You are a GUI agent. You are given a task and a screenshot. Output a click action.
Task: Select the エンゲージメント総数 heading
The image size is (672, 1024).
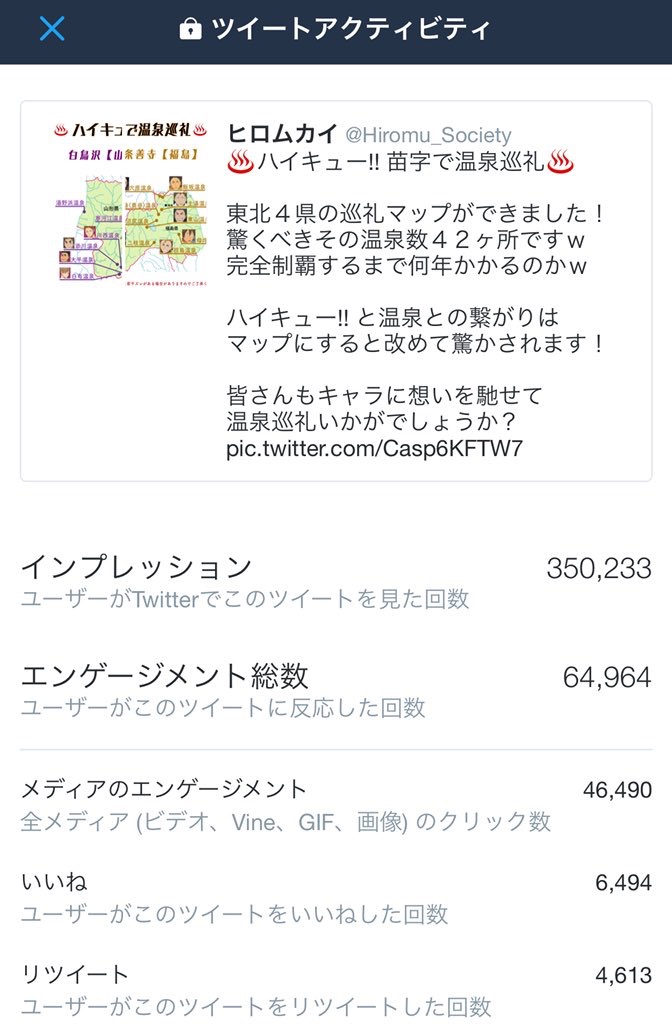(164, 676)
